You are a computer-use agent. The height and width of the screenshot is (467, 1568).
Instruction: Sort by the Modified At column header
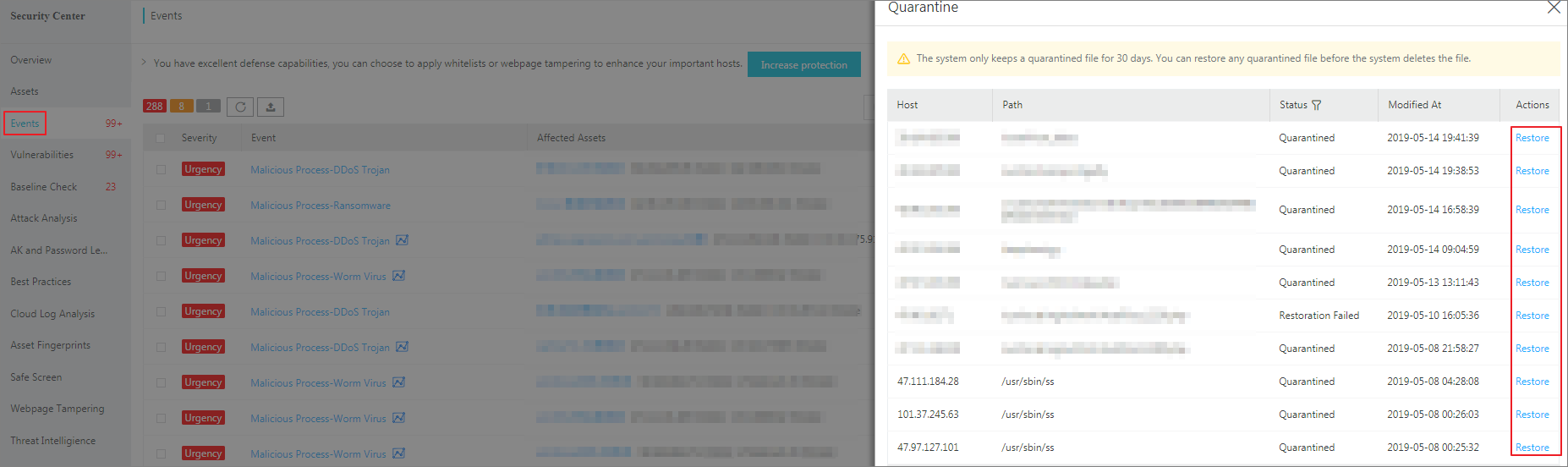[x=1414, y=105]
